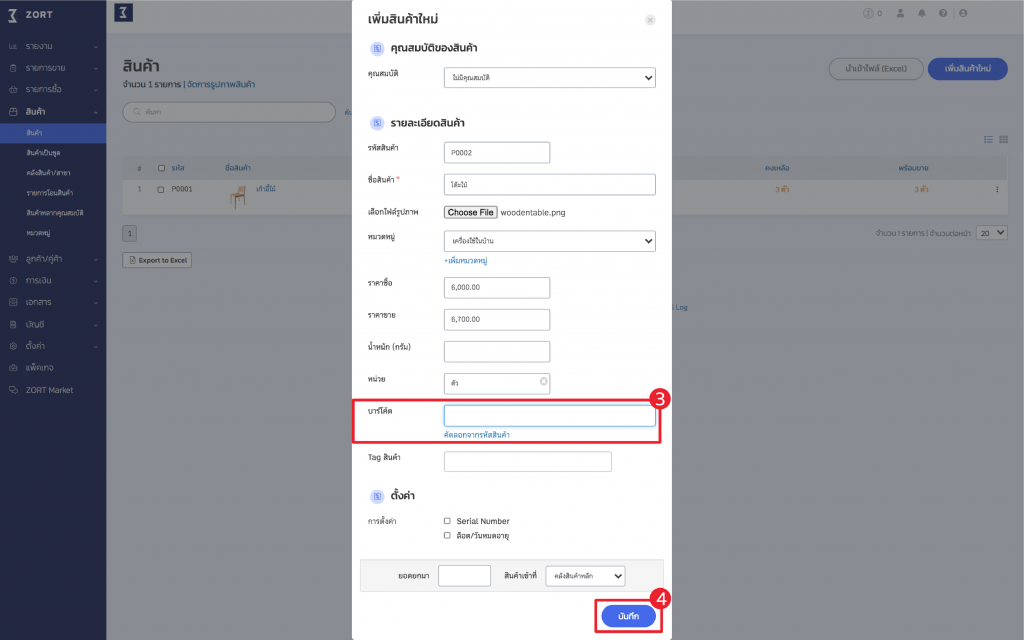The image size is (1024, 640).
Task: Open the warehouse destination dropdown
Action: (x=586, y=576)
